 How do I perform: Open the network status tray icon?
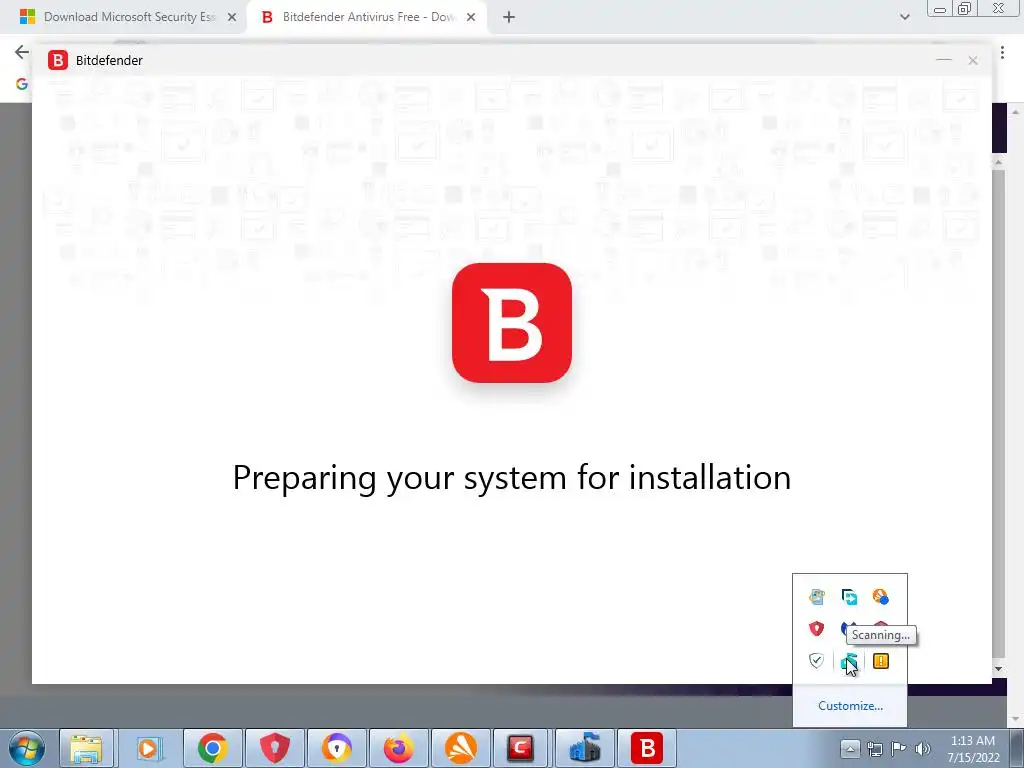[x=874, y=749]
